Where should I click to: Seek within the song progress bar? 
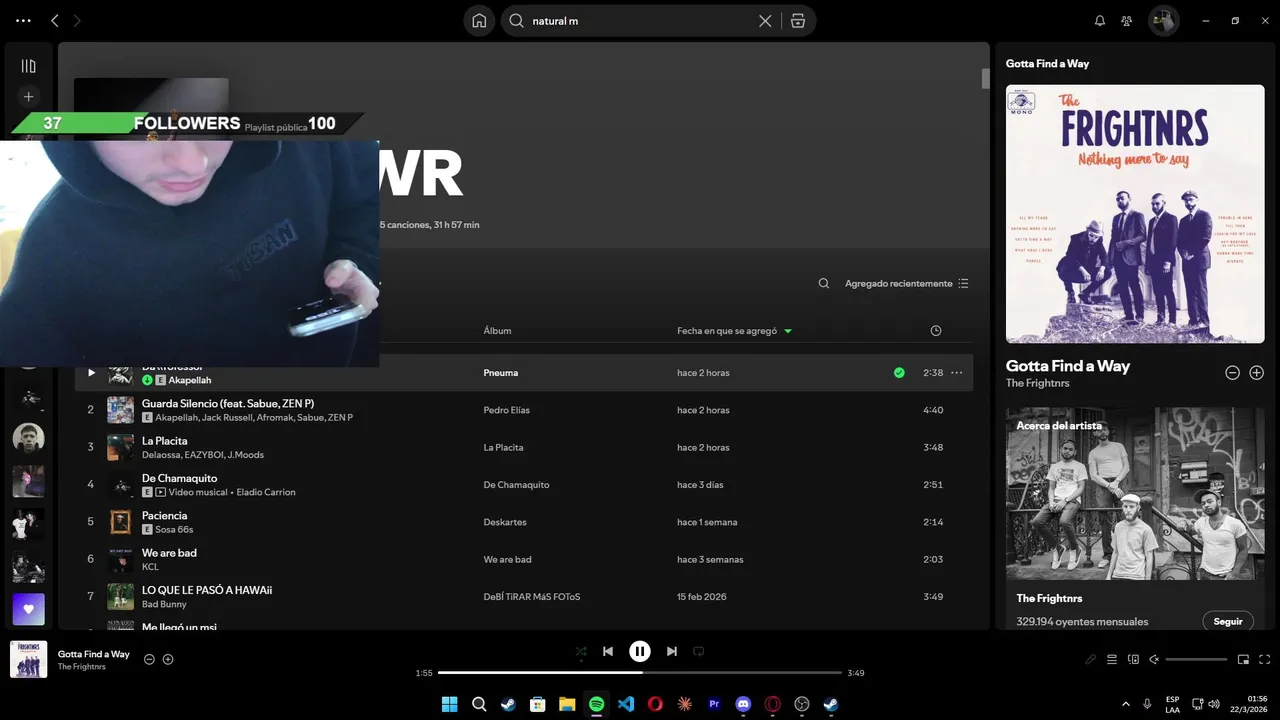[x=640, y=673]
